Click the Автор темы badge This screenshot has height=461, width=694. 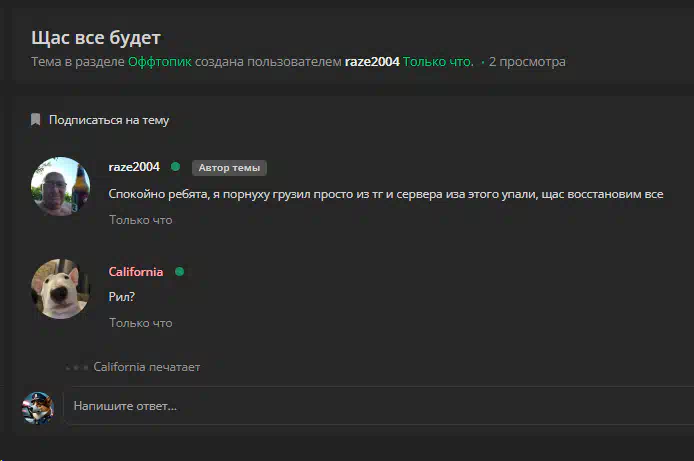[229, 168]
